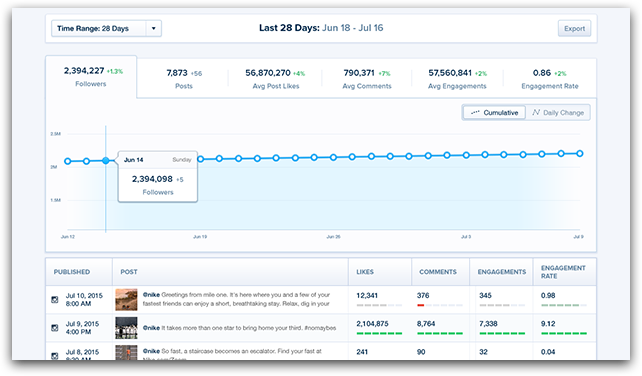The width and height of the screenshot is (642, 376).
Task: Show the Engagement Rate tab
Action: pos(549,79)
